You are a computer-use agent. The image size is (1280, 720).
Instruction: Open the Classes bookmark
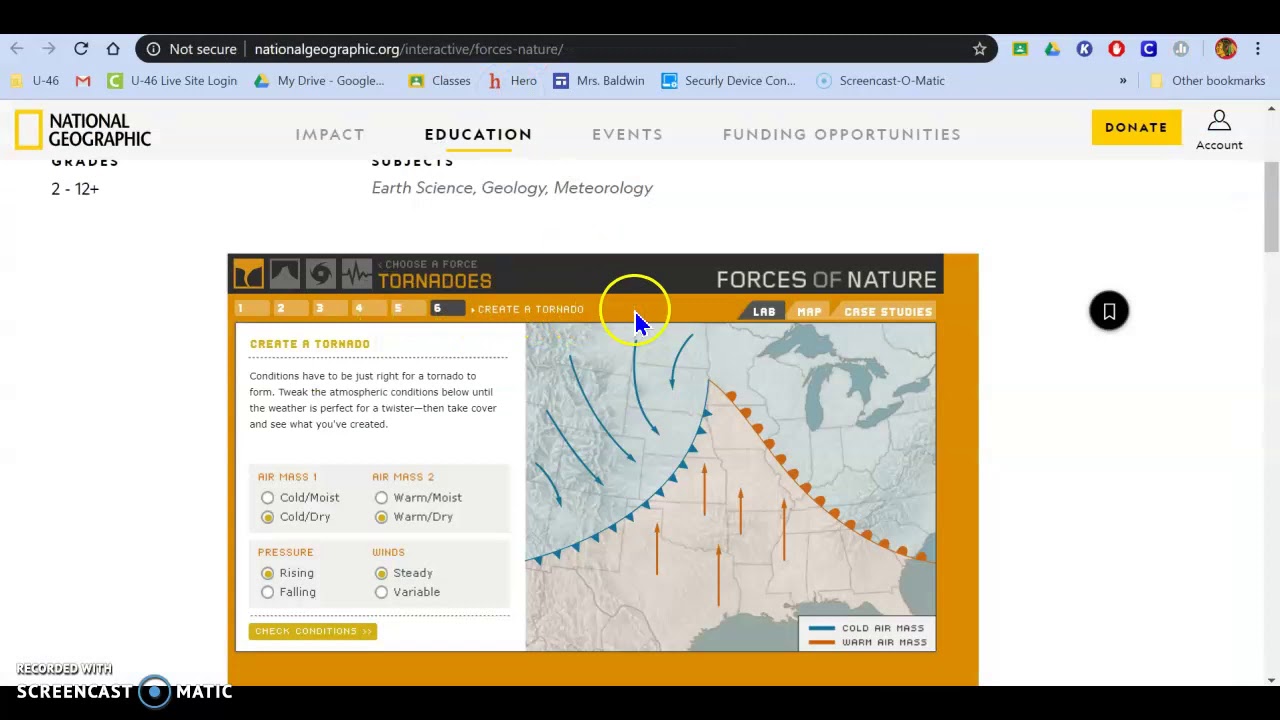(439, 81)
